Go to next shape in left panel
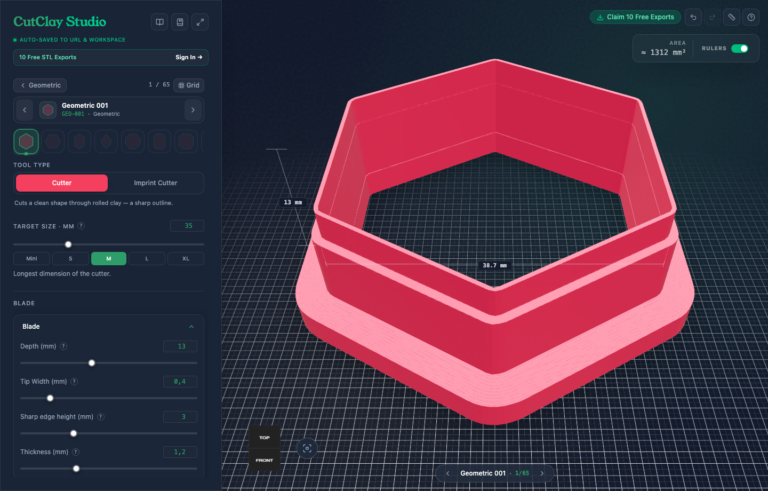The image size is (768, 491). (x=193, y=110)
